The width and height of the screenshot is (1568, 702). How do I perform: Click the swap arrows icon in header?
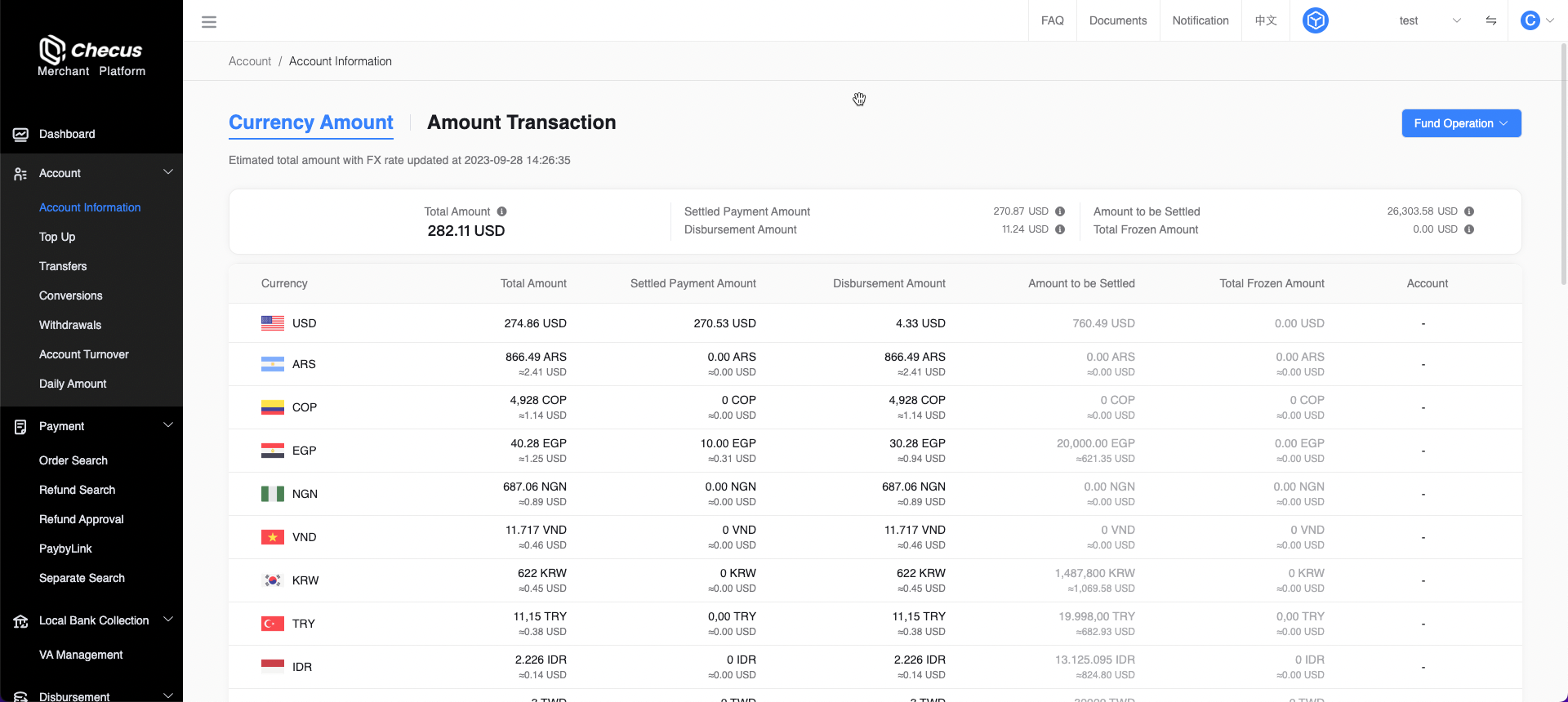(x=1490, y=20)
